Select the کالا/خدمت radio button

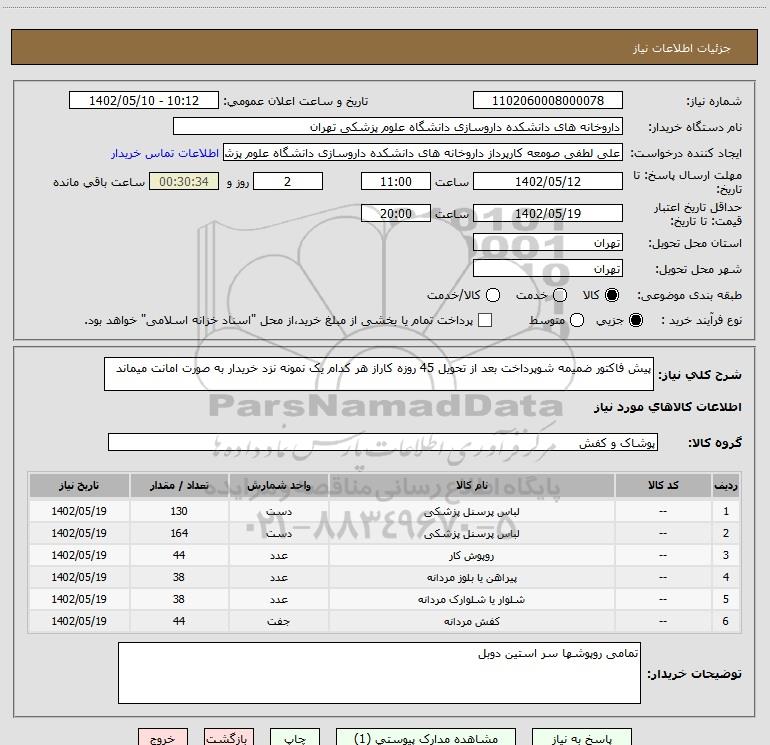tap(493, 295)
